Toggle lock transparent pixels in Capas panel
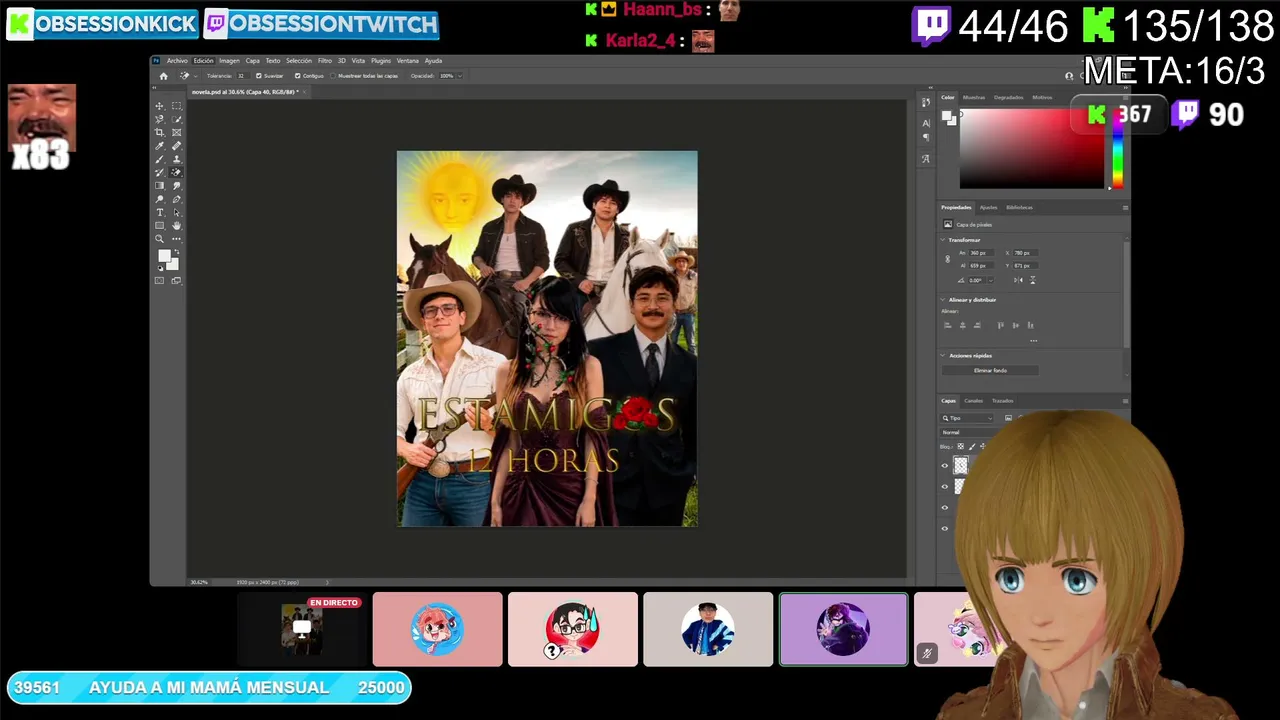The width and height of the screenshot is (1280, 720). point(961,446)
